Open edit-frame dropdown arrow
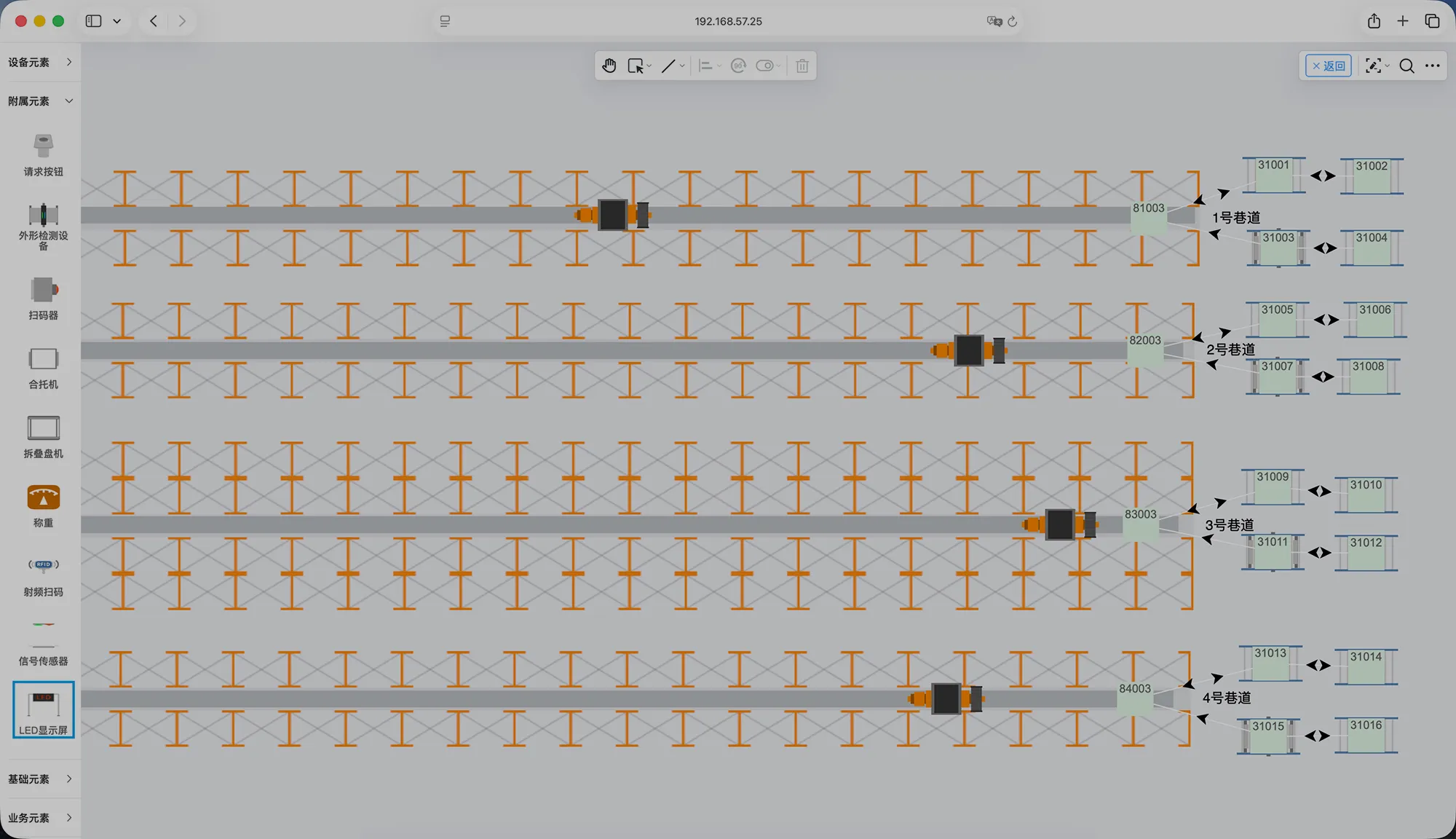This screenshot has width=1456, height=839. 1387,66
